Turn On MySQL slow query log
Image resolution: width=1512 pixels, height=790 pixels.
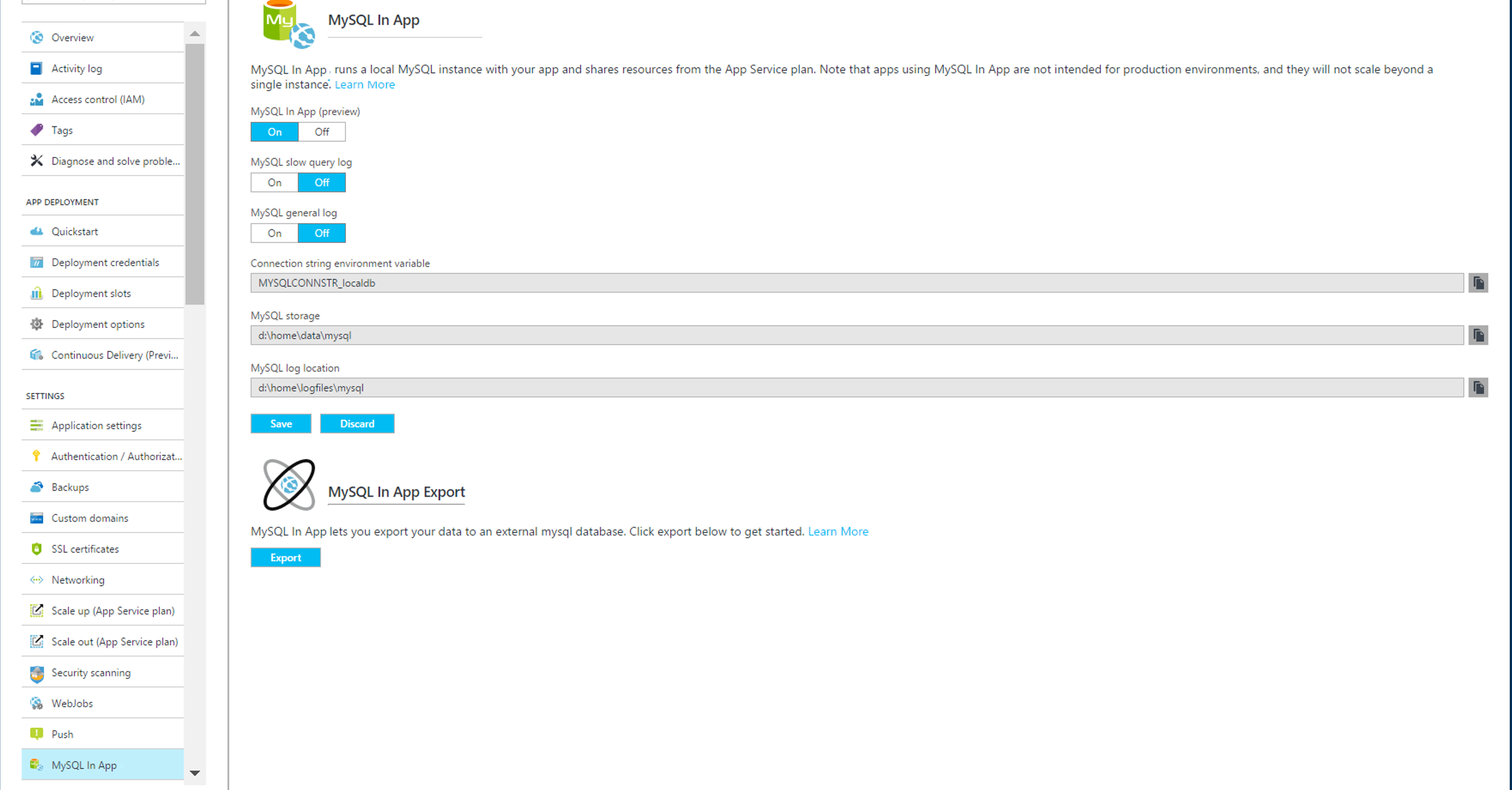275,182
